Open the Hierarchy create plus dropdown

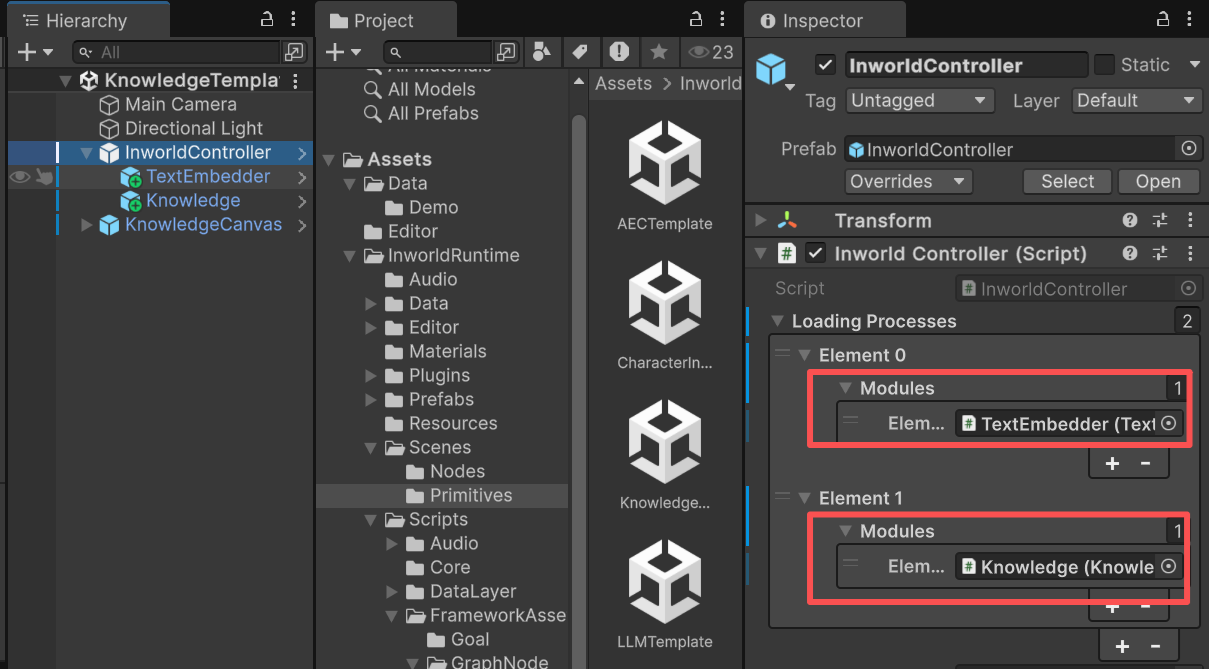(36, 52)
